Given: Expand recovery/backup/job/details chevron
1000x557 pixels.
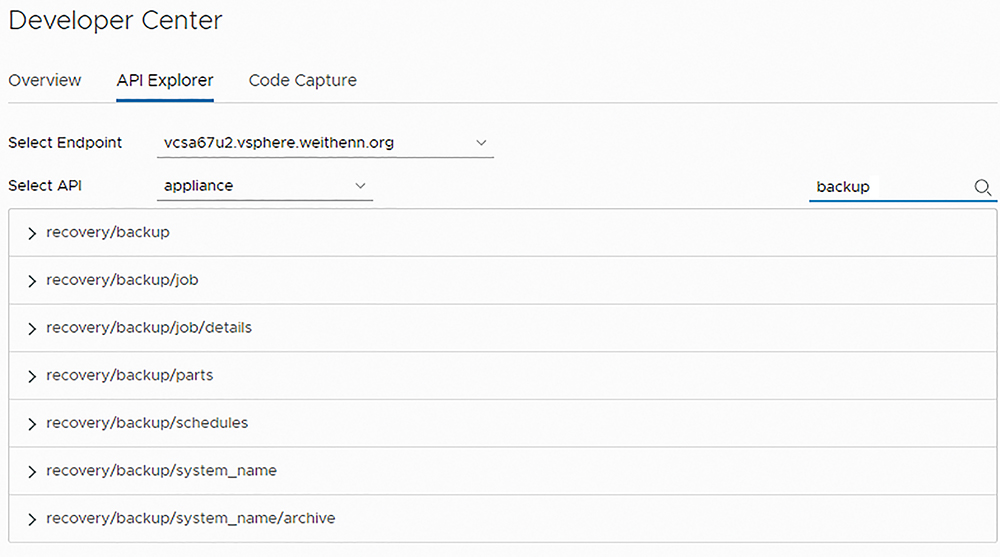Looking at the screenshot, I should pos(32,329).
